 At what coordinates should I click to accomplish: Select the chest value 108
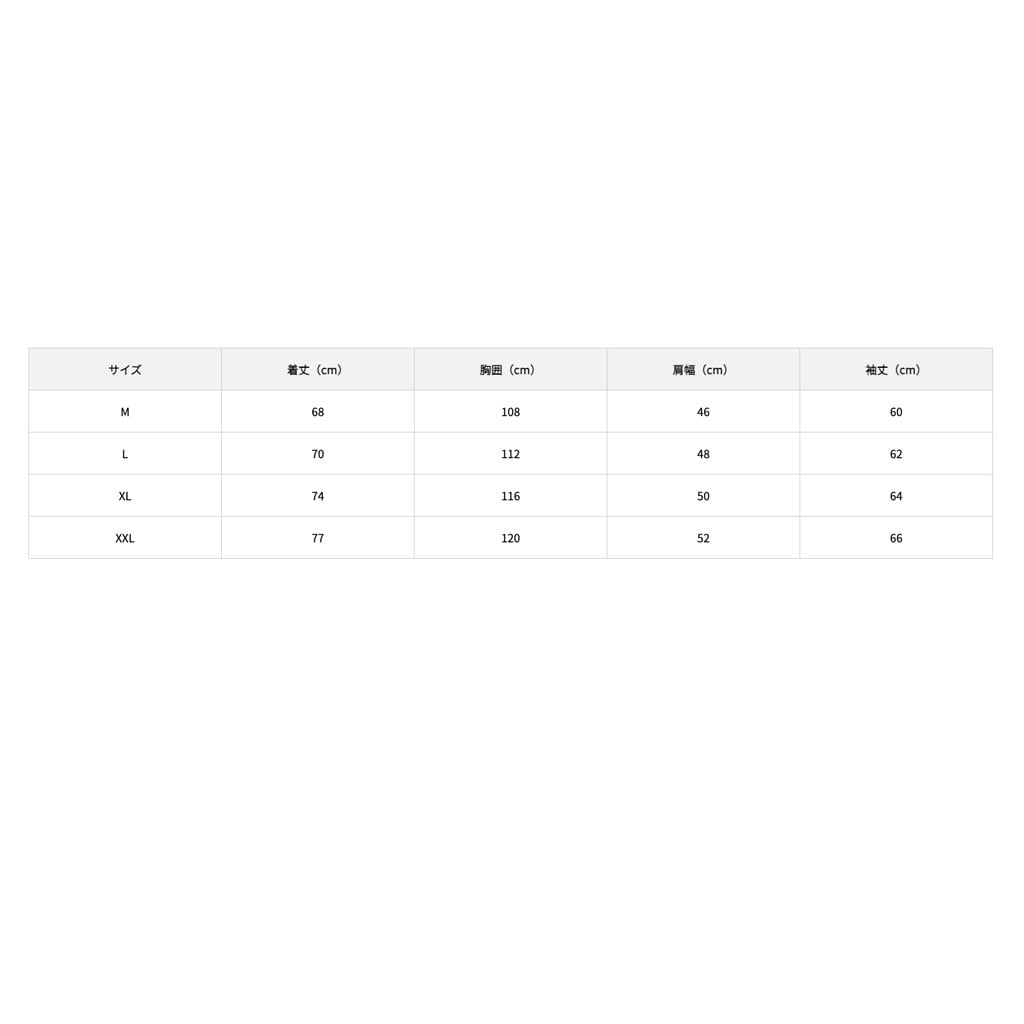[511, 412]
